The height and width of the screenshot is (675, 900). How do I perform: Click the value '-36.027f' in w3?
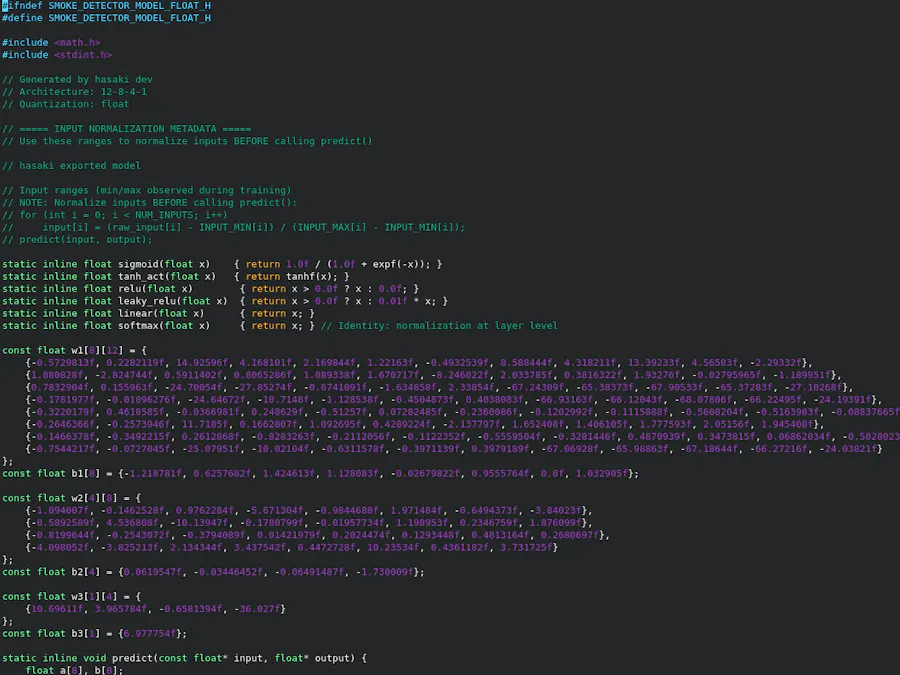257,609
